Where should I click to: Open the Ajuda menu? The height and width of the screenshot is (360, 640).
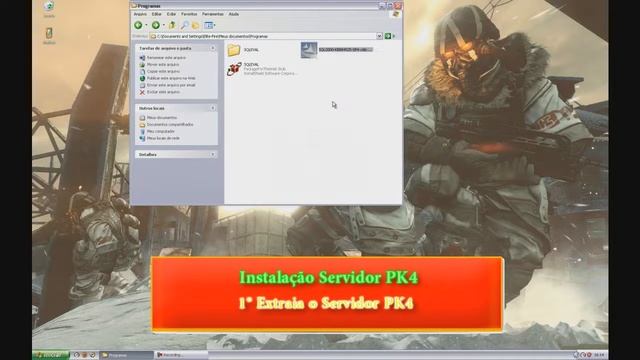[x=233, y=14]
